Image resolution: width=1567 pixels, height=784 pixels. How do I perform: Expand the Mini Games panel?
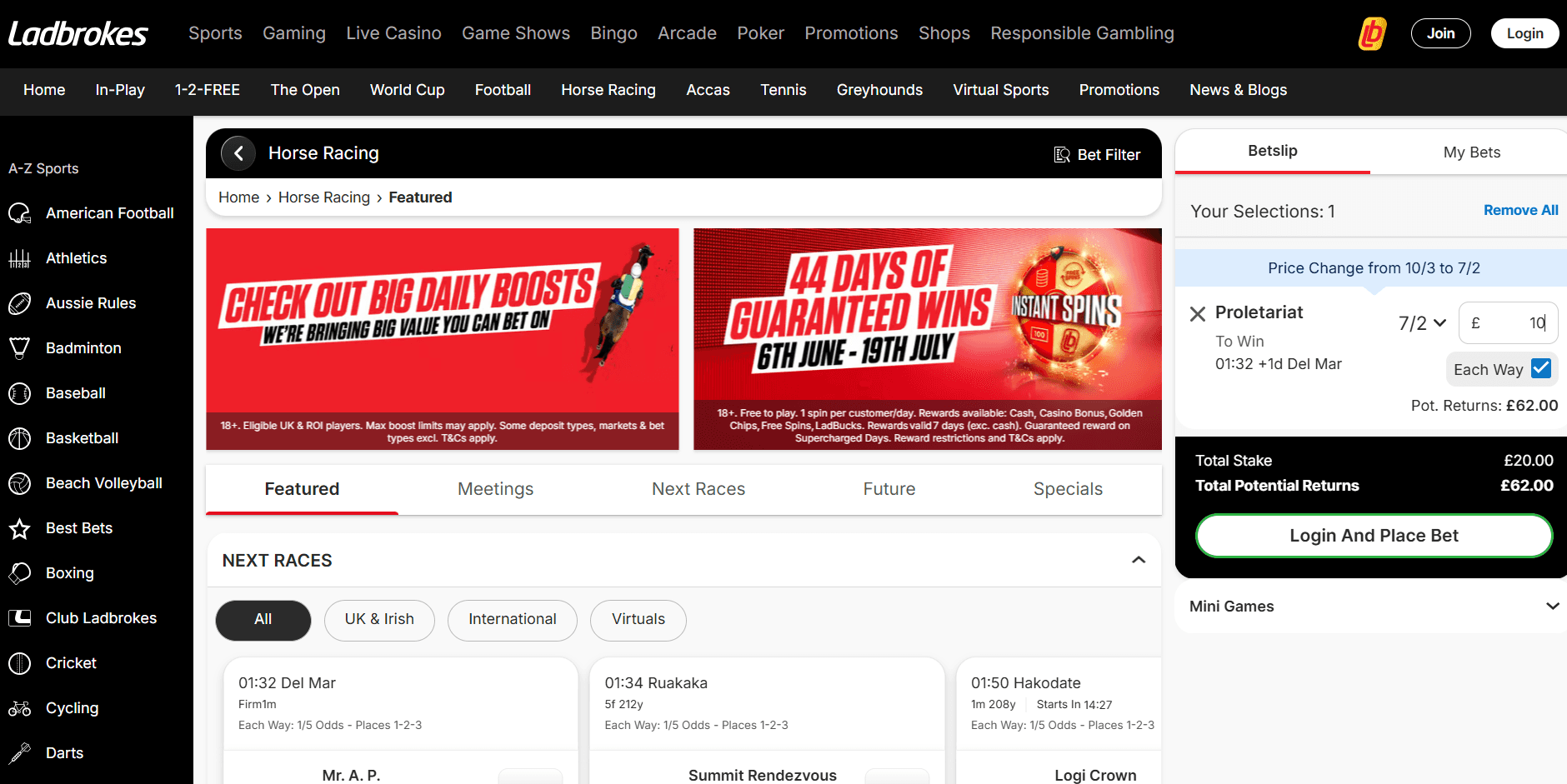tap(1552, 607)
